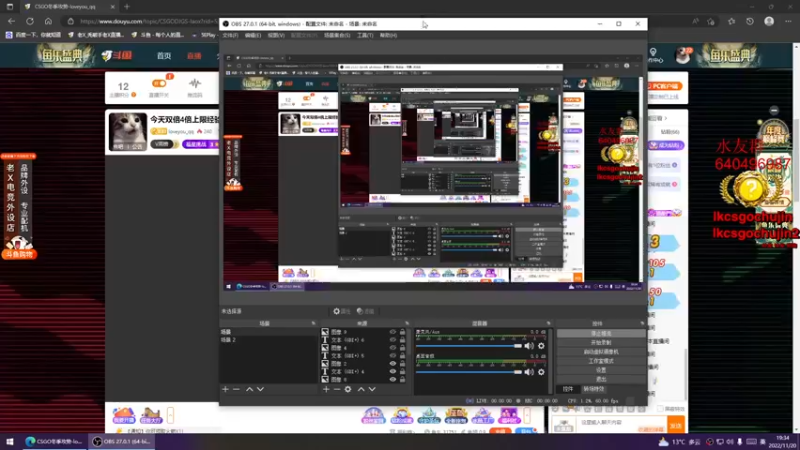Select 场景 in Scenes list
800x450 pixels.
(x=268, y=332)
